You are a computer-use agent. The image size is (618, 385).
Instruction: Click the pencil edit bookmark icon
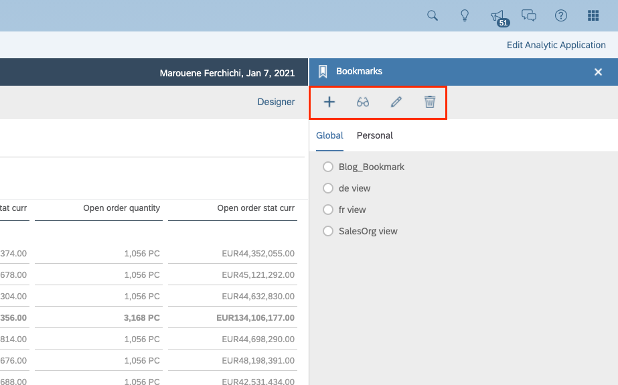pyautogui.click(x=396, y=102)
